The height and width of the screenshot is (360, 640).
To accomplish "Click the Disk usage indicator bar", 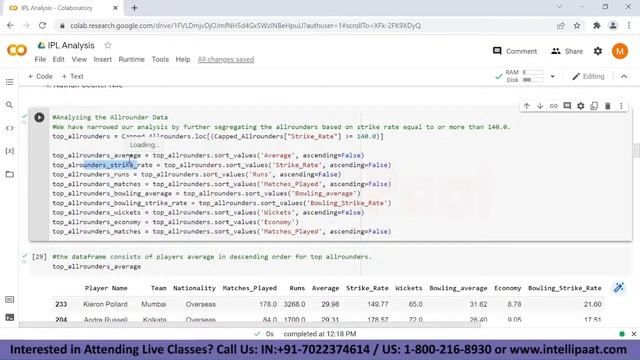I will point(533,80).
